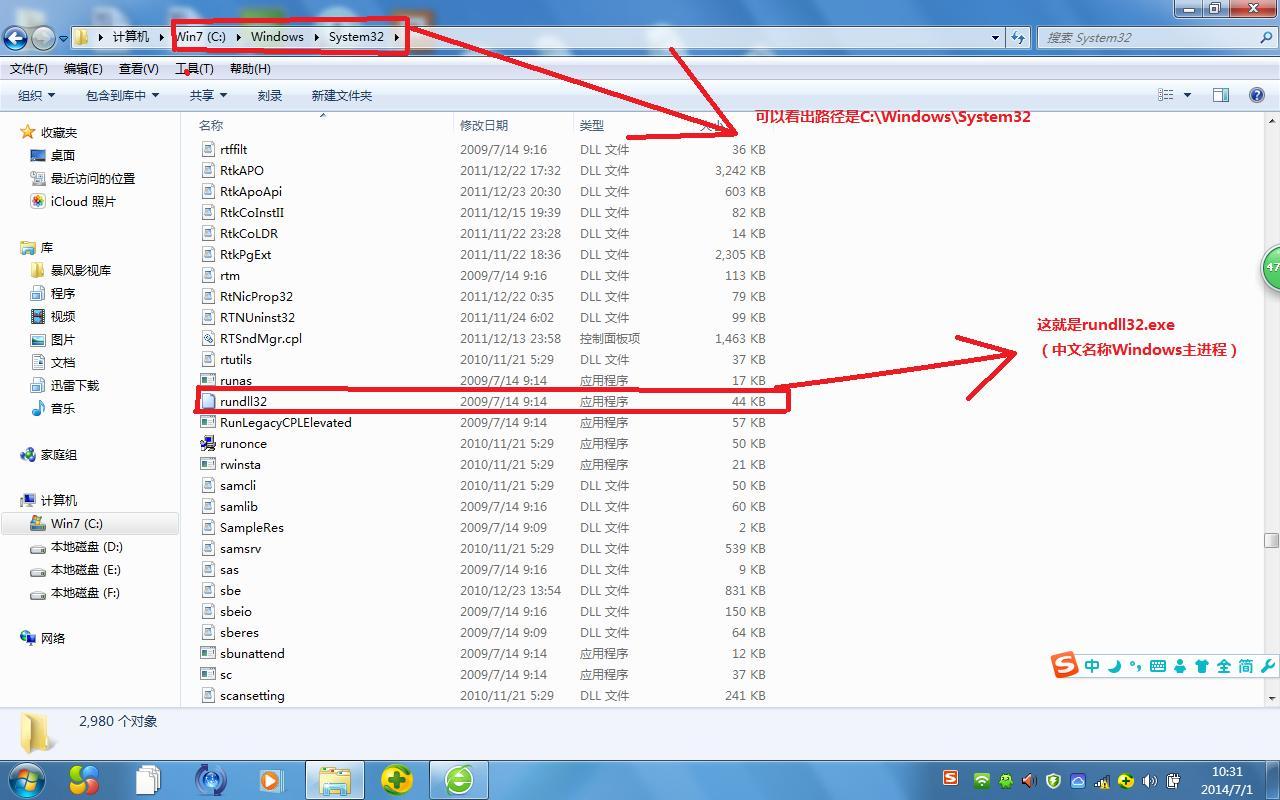This screenshot has width=1280, height=800.
Task: Toggle Sogou 简 simplified/traditional mode
Action: (1245, 666)
